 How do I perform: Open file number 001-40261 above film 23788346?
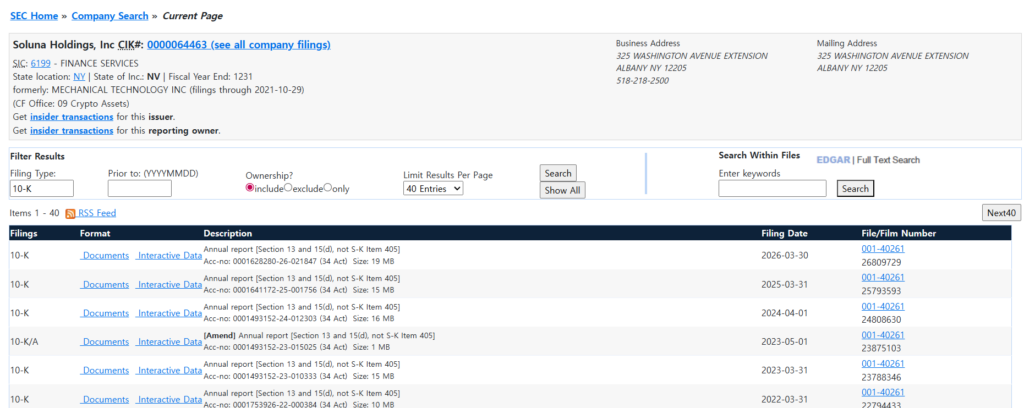pos(883,364)
